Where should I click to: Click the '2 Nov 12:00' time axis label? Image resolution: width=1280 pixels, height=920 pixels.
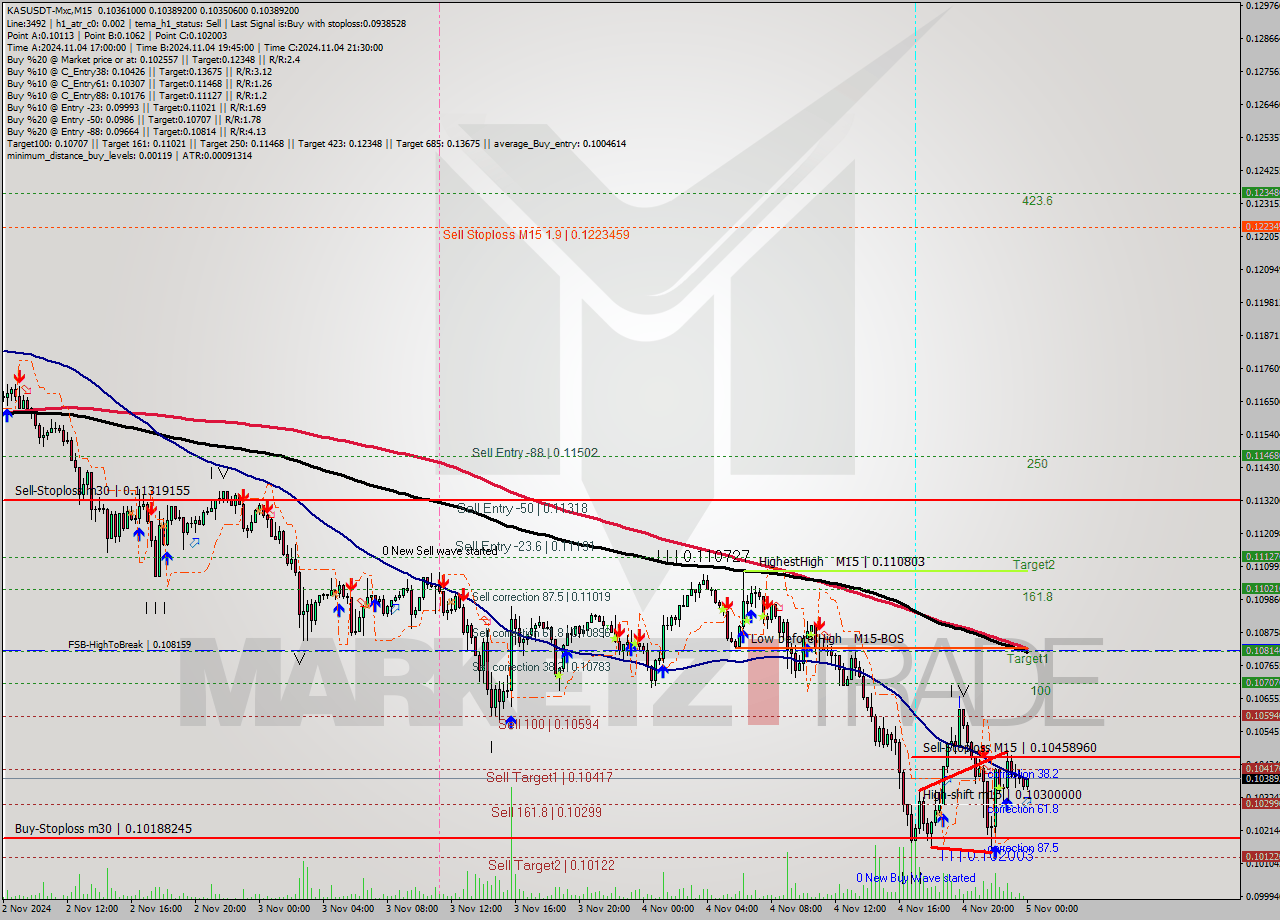coord(91,909)
